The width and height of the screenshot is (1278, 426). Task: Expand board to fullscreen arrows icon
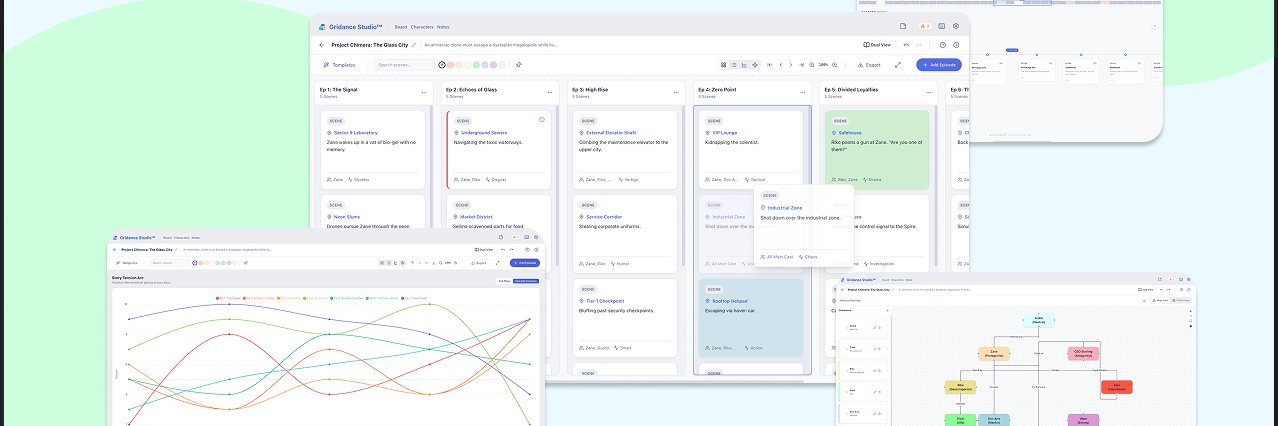[897, 65]
